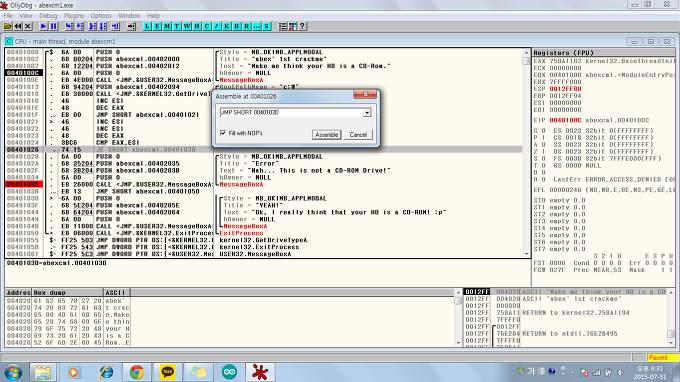The image size is (680, 382).
Task: Open the View menu
Action: coord(26,16)
